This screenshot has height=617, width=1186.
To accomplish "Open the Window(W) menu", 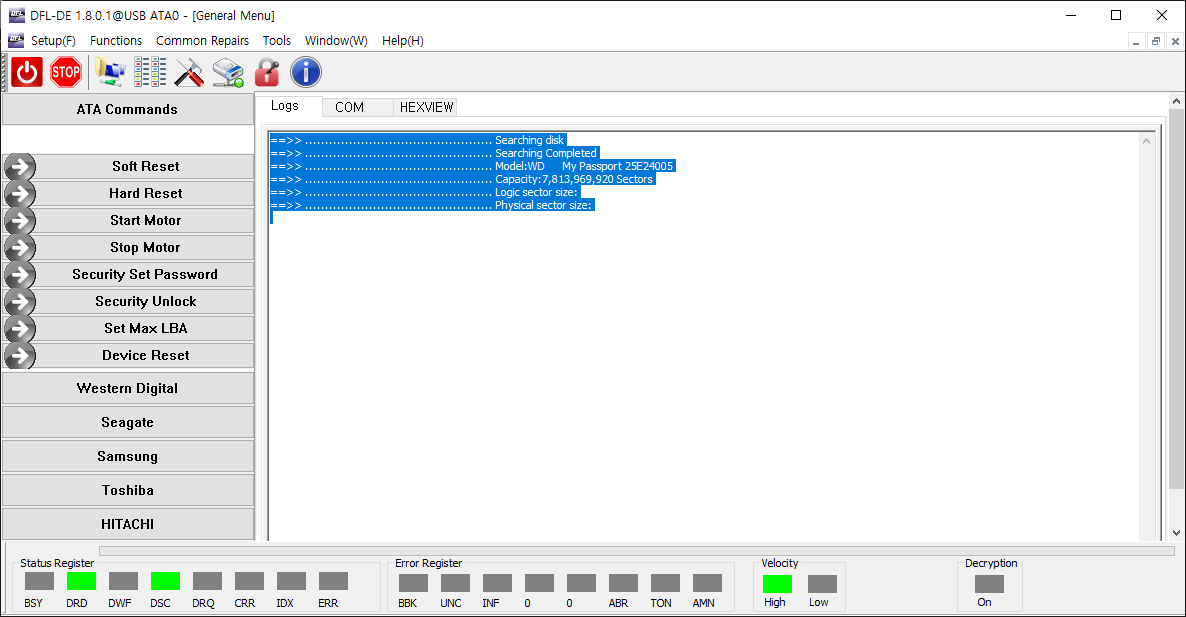I will point(336,41).
